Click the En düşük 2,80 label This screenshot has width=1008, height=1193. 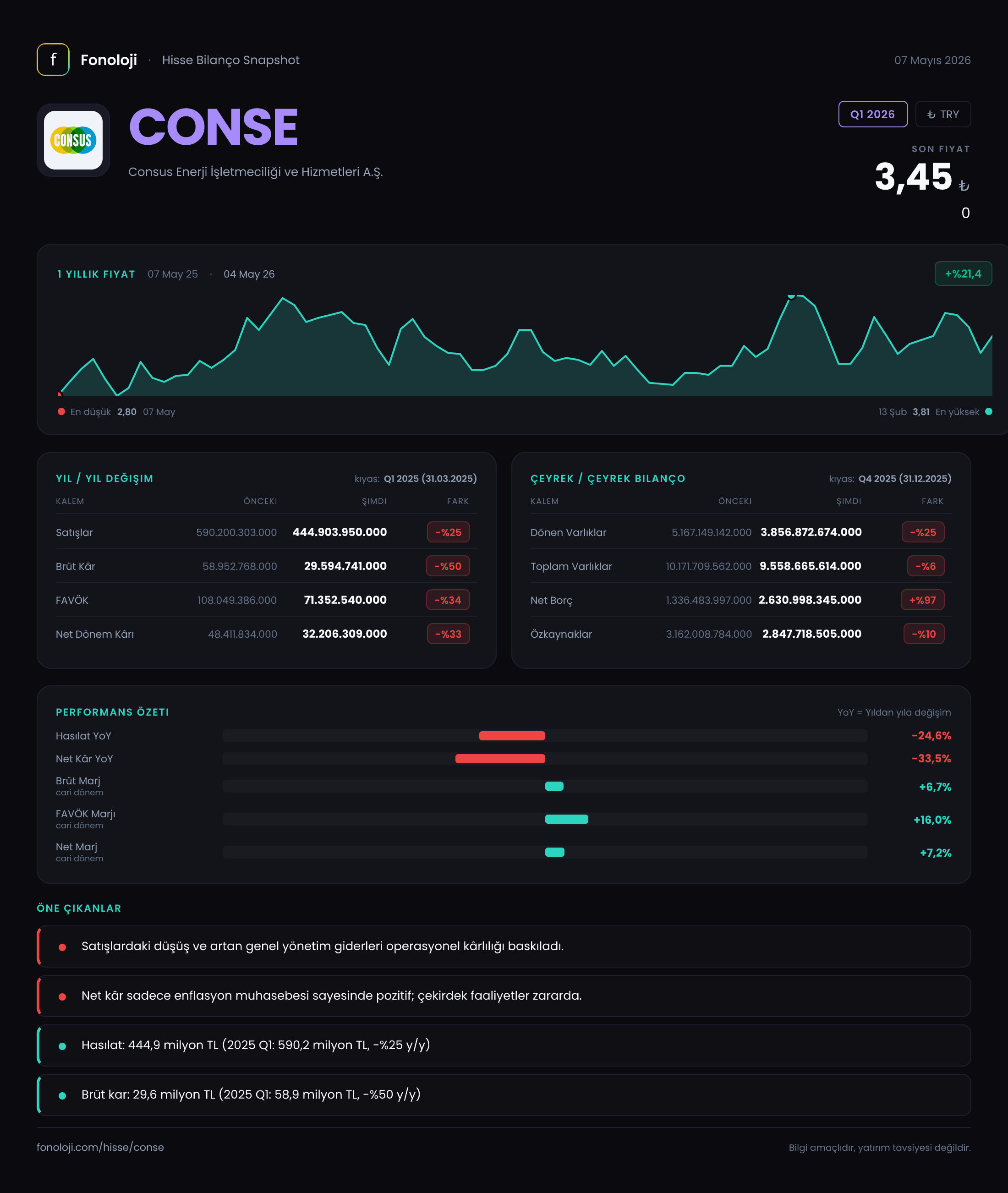pos(103,412)
